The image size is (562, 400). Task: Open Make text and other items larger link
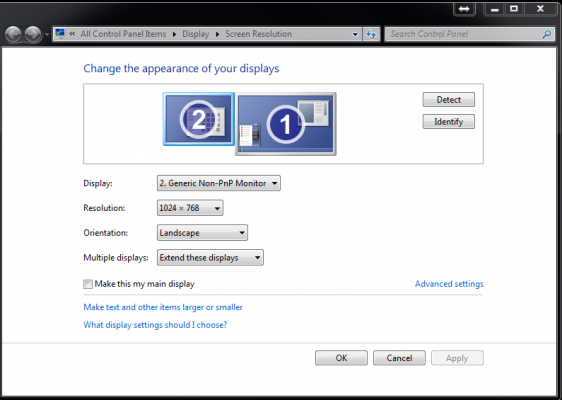click(163, 307)
